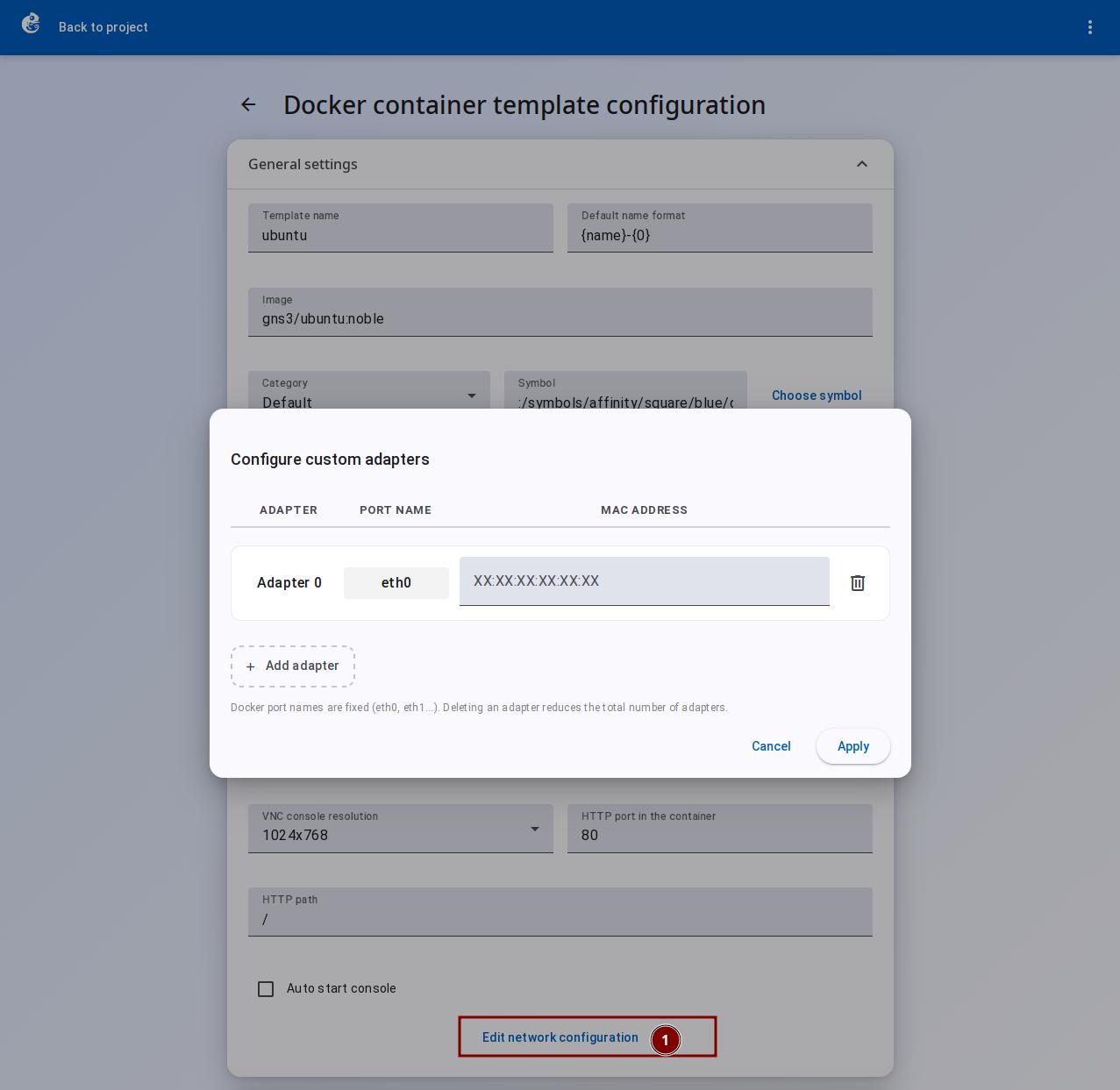Click the Add adapter button
The image size is (1120, 1090).
click(x=293, y=666)
